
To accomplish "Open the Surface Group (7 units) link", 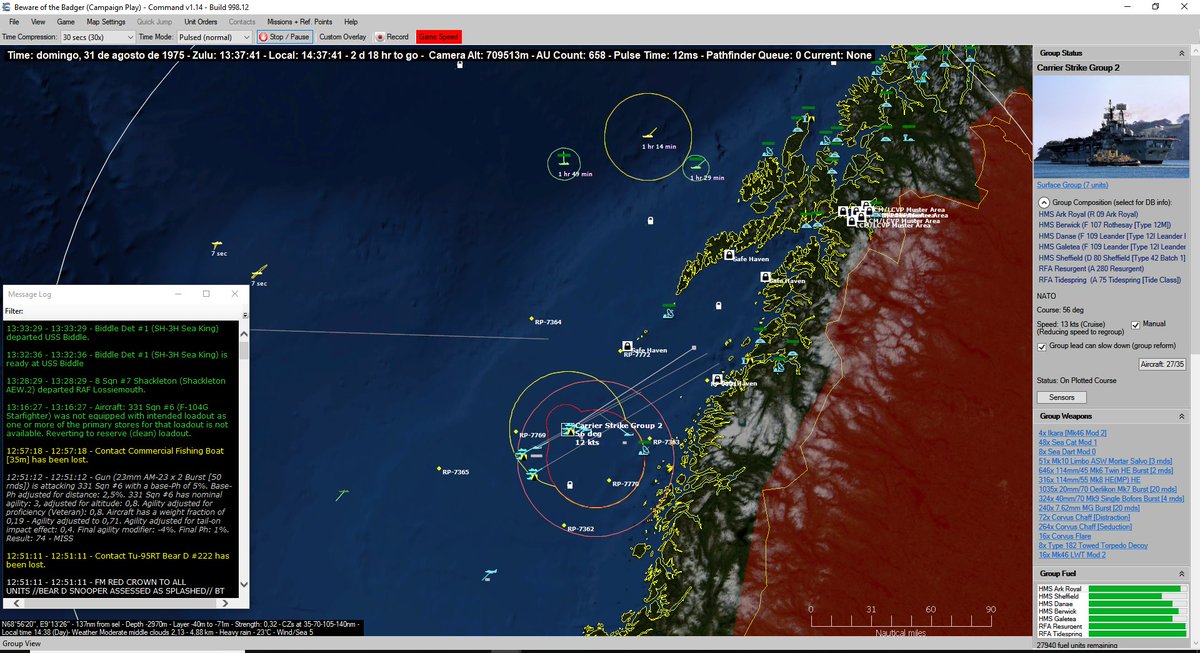I will point(1072,185).
